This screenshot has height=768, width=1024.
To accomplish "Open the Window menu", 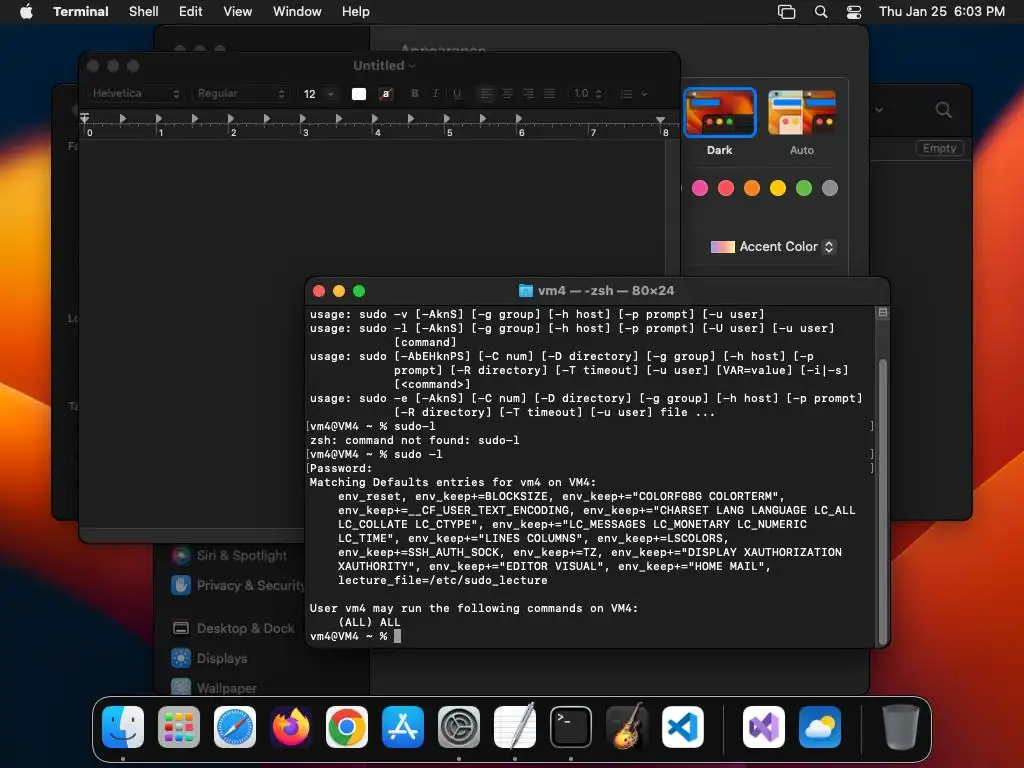I will (x=297, y=12).
